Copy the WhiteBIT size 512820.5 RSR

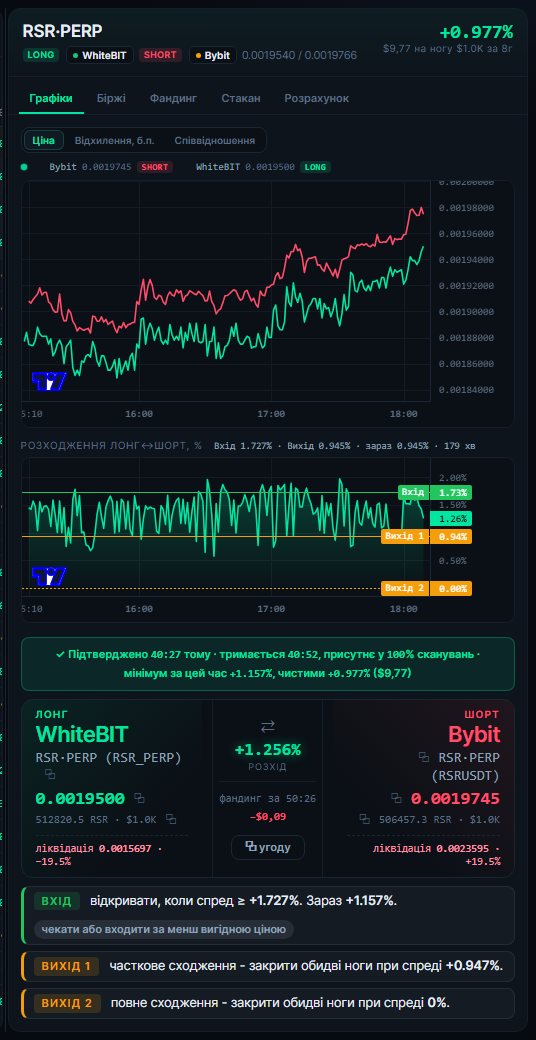(x=170, y=819)
